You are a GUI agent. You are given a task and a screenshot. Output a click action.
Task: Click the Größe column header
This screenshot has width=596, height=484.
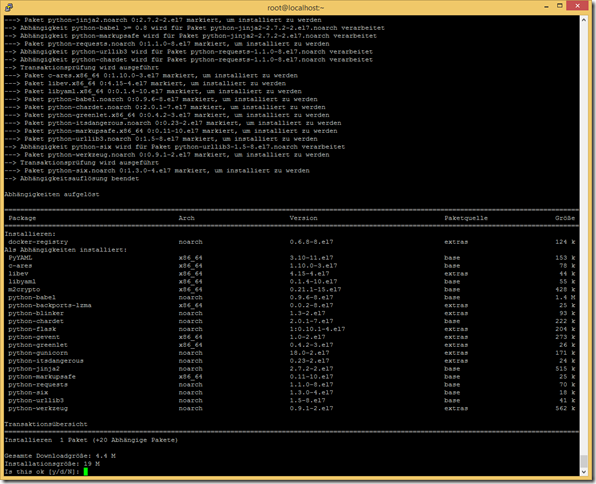click(565, 218)
